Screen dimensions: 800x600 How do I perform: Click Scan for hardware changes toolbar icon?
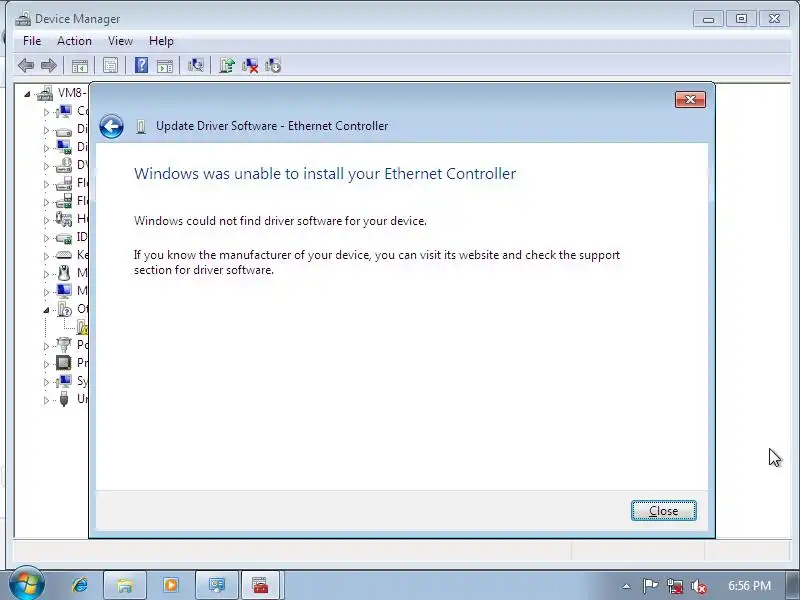tap(195, 65)
